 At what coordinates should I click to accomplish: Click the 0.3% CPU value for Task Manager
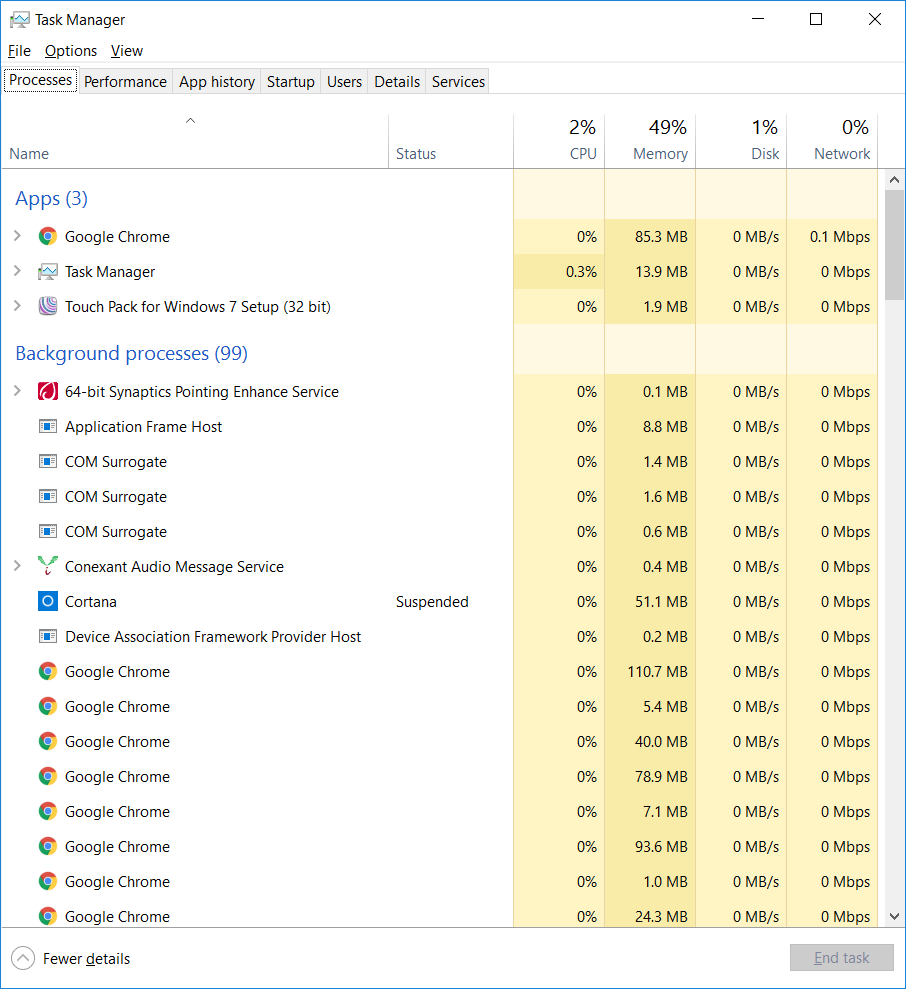[581, 272]
